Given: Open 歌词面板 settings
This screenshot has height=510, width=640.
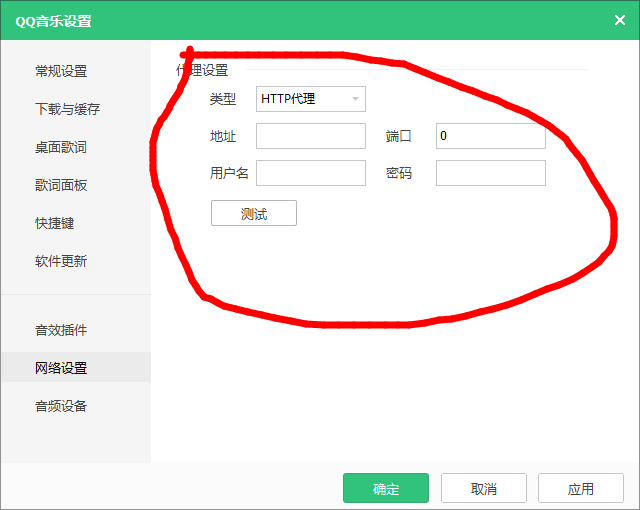Looking at the screenshot, I should [x=61, y=185].
